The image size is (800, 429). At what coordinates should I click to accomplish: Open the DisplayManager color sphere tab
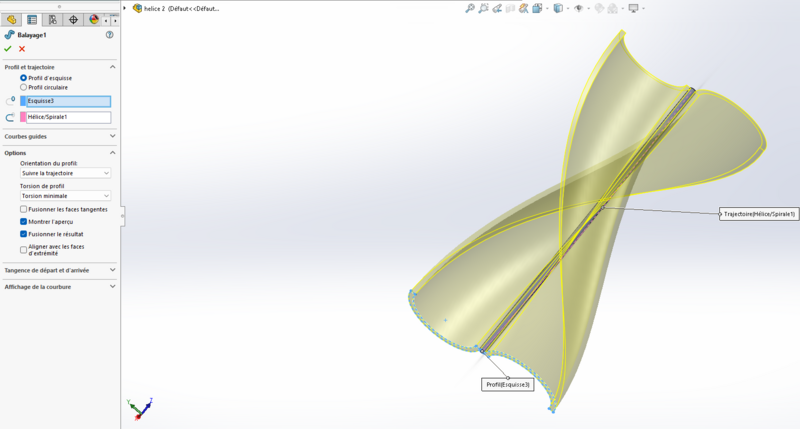(x=94, y=20)
